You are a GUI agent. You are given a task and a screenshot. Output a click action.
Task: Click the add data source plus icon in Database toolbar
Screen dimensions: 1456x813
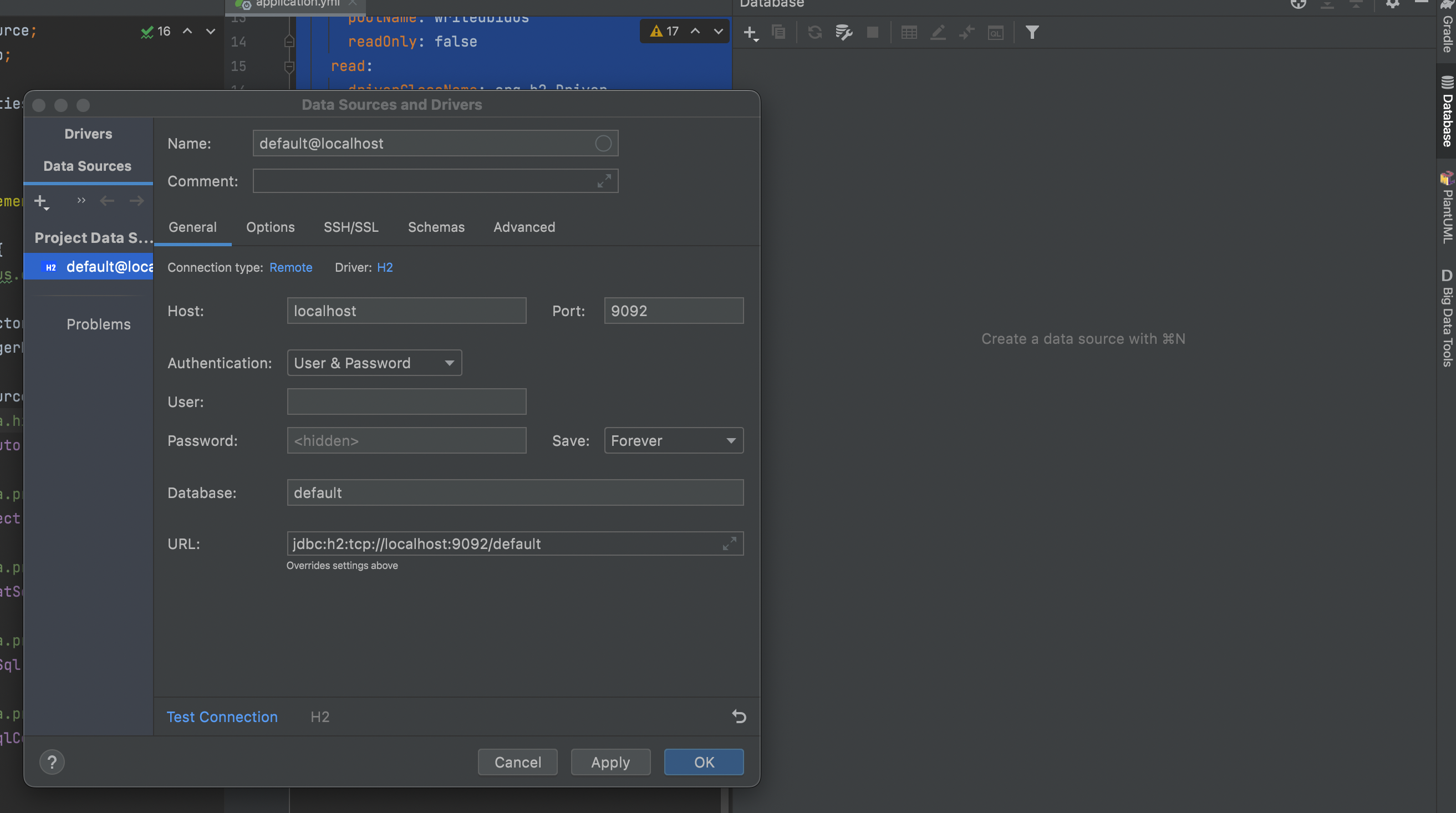pyautogui.click(x=750, y=33)
